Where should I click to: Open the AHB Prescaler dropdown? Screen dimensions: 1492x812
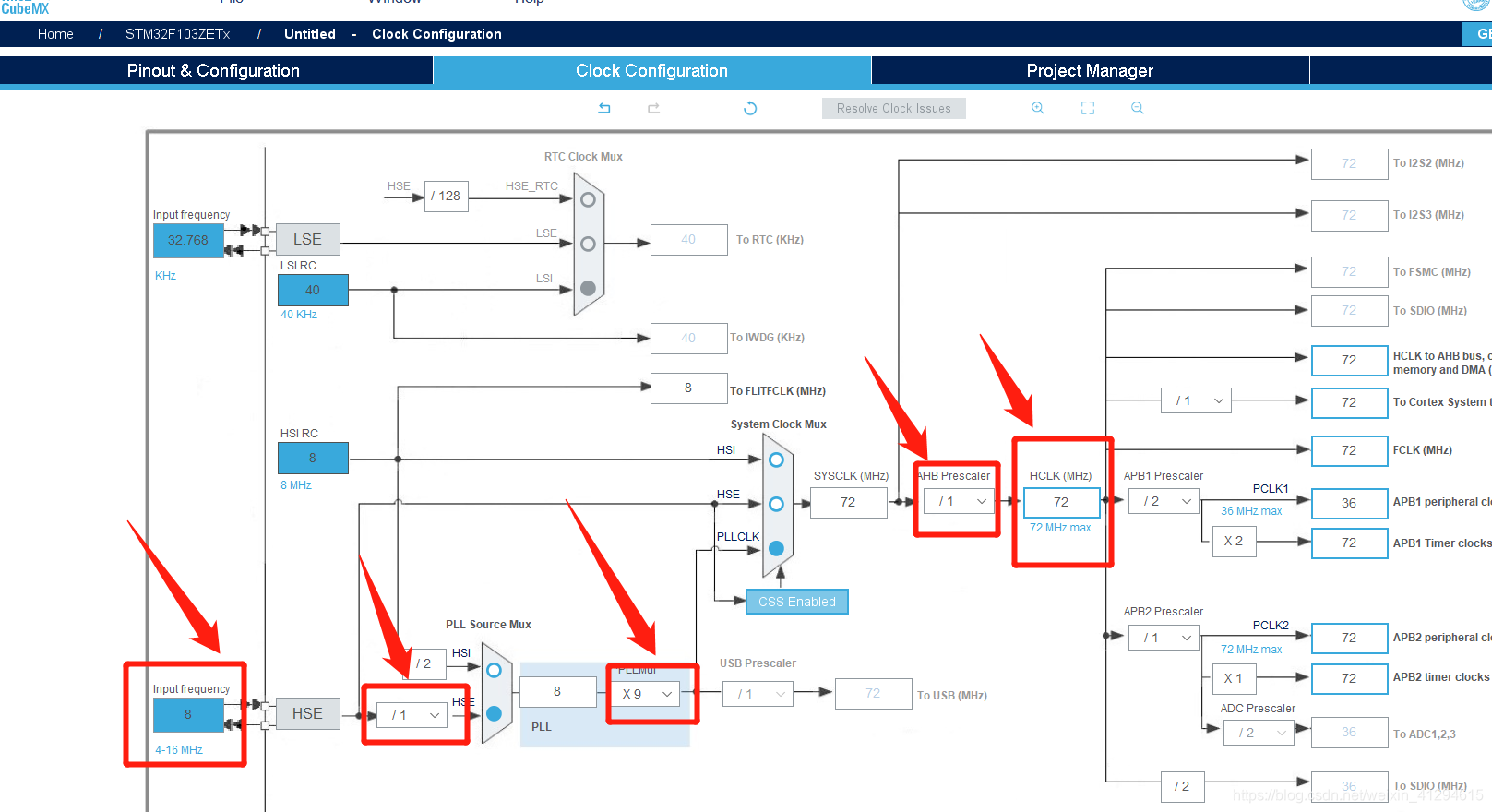tap(960, 501)
